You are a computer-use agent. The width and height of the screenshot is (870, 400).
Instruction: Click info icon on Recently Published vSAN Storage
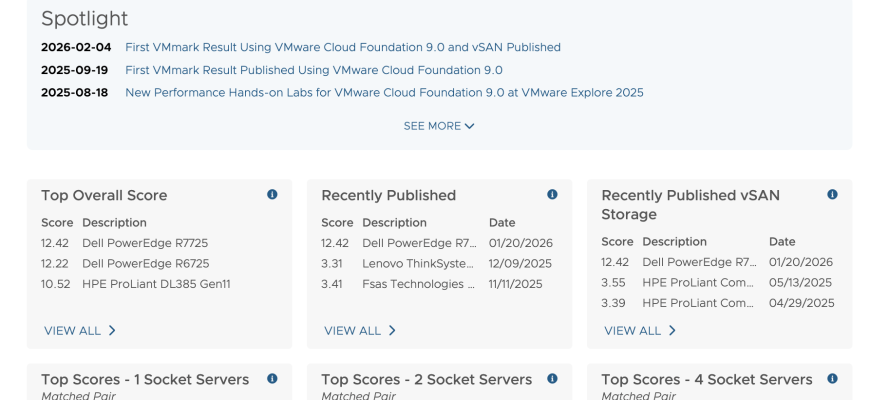832,195
